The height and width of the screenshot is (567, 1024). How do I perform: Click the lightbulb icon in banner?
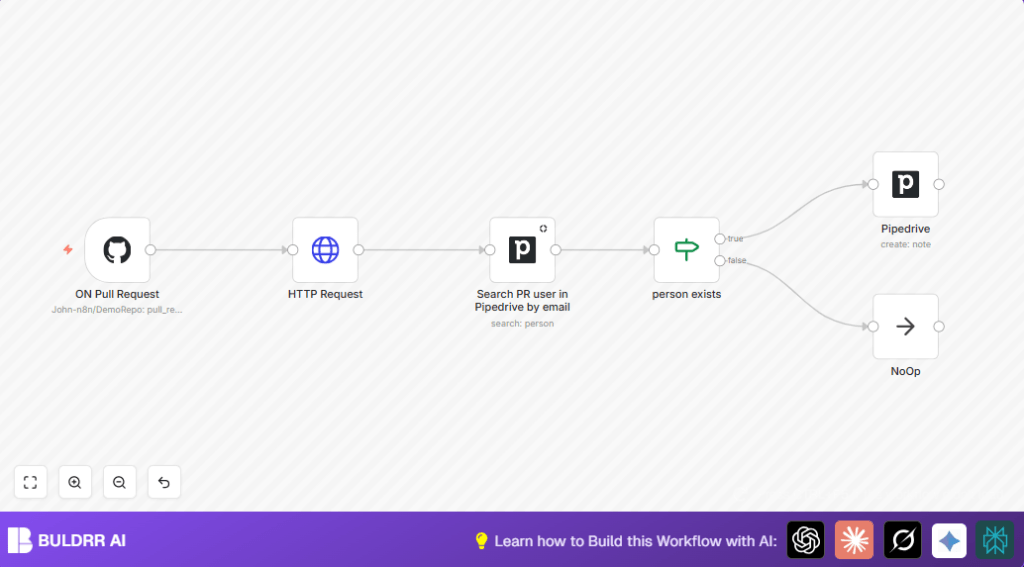click(x=481, y=541)
